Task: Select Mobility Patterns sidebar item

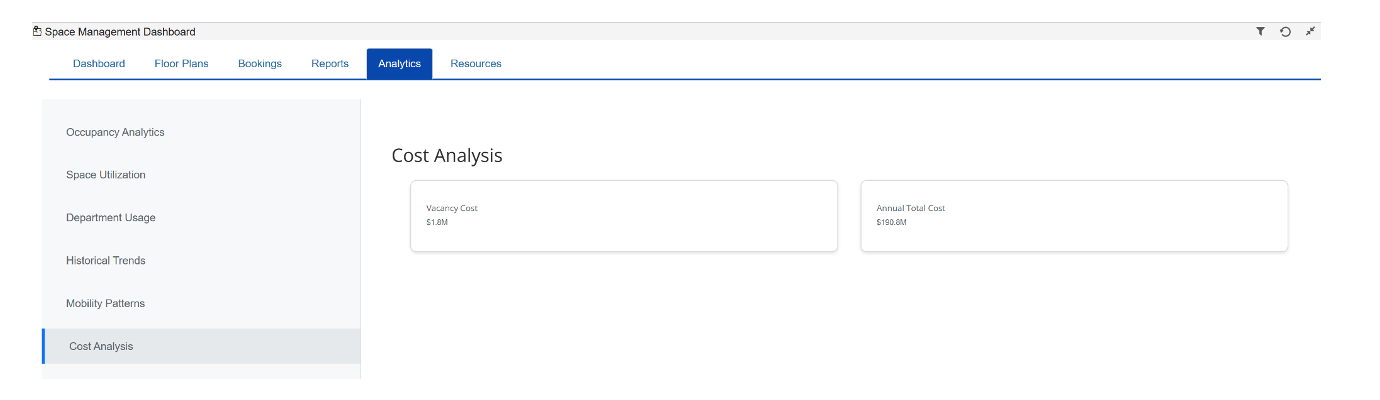Action: [x=106, y=304]
